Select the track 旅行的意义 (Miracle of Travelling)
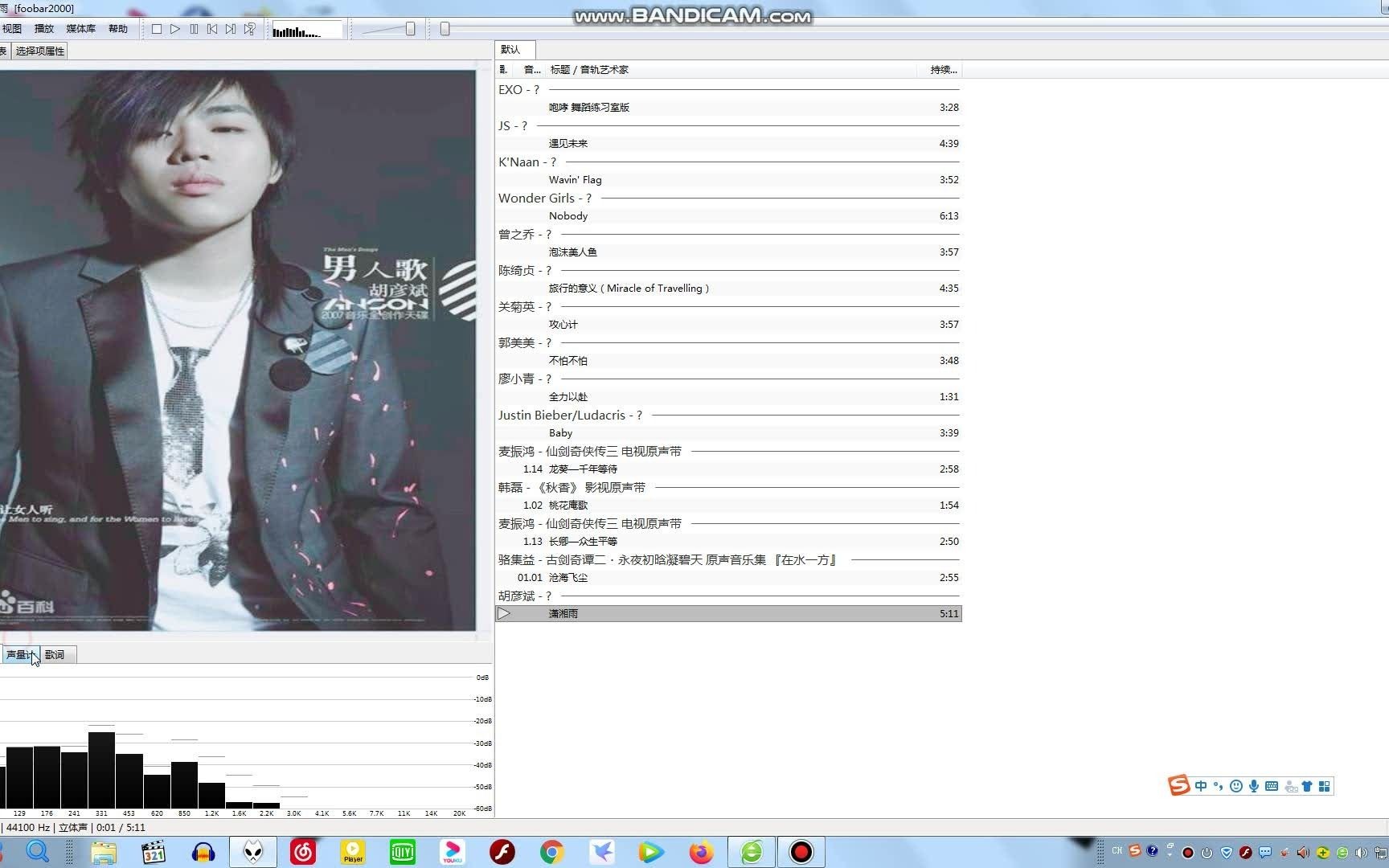The image size is (1389, 868). point(728,288)
